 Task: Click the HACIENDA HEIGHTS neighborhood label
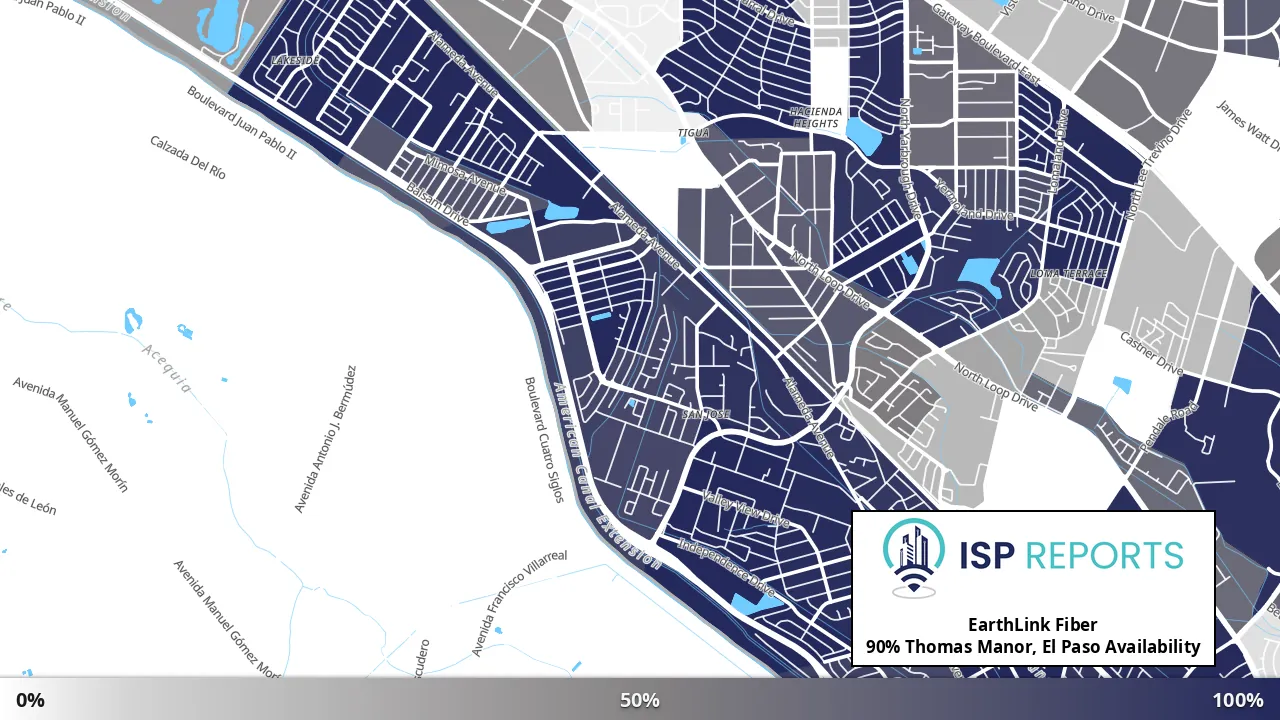coord(816,117)
